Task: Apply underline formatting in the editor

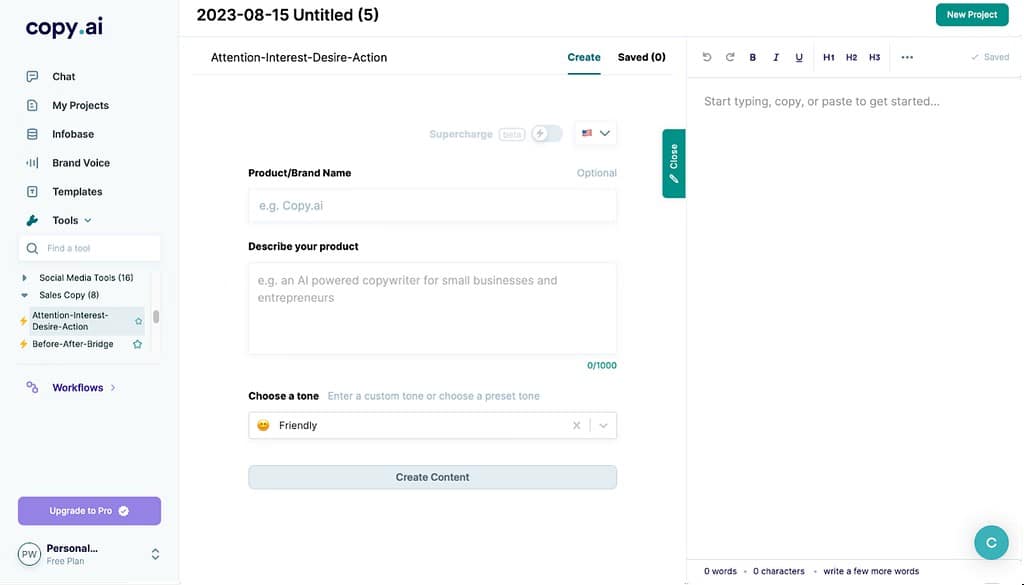Action: click(799, 57)
